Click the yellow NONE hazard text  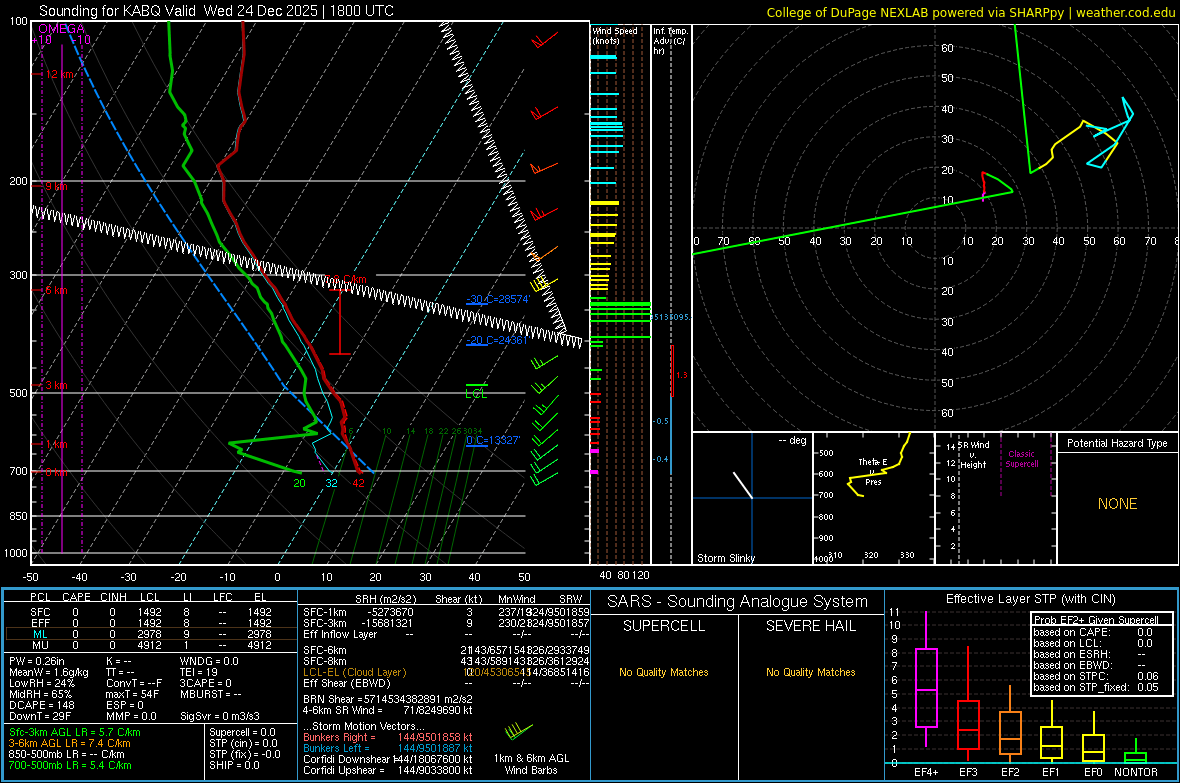click(x=1118, y=504)
